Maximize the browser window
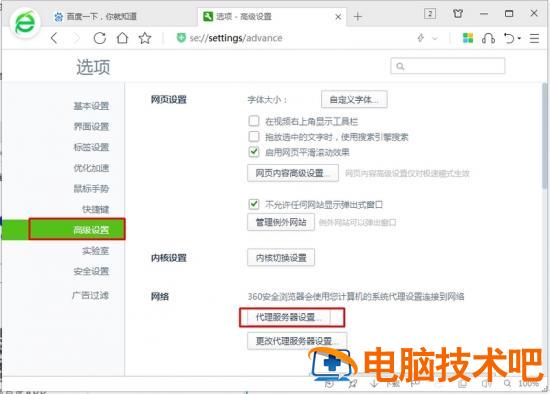 (509, 14)
